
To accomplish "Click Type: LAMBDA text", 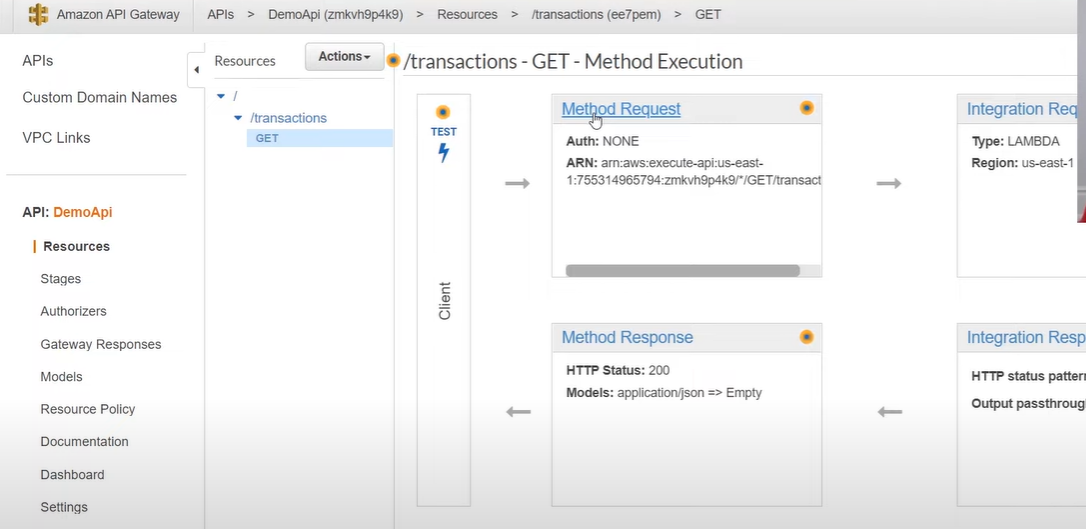I will (x=1015, y=142).
